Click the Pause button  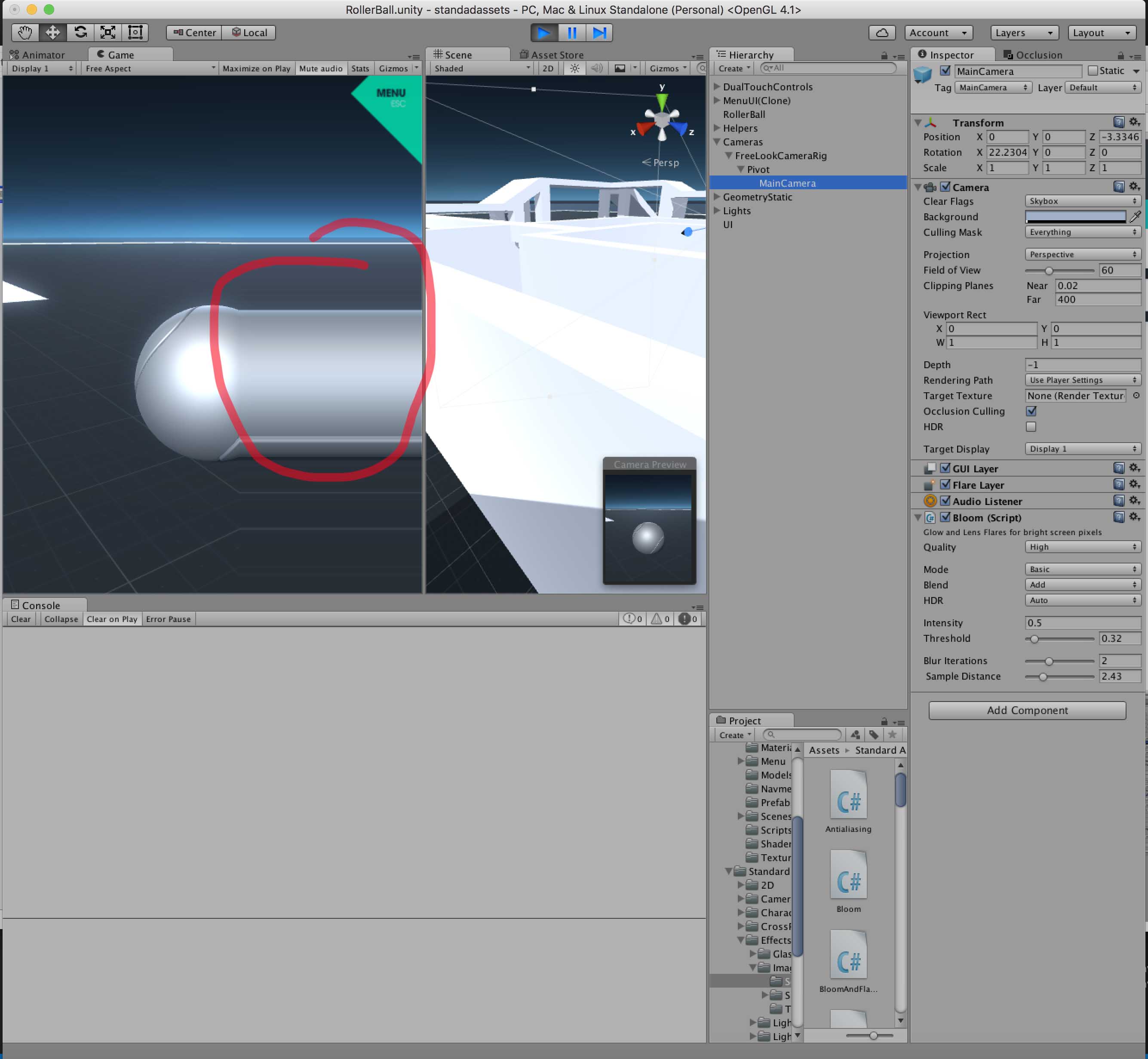[x=572, y=33]
